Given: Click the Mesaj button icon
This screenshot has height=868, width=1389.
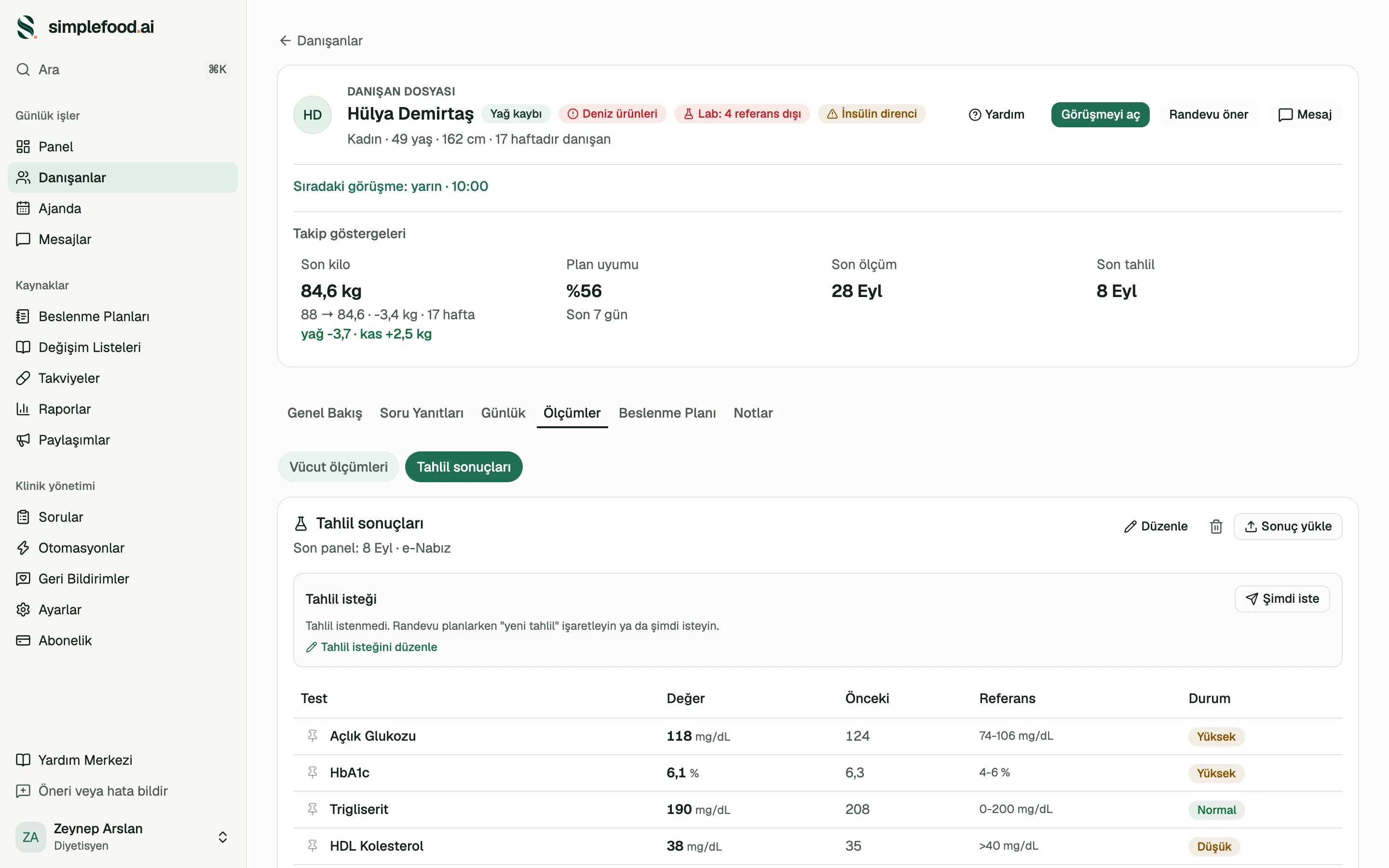Looking at the screenshot, I should [1285, 114].
